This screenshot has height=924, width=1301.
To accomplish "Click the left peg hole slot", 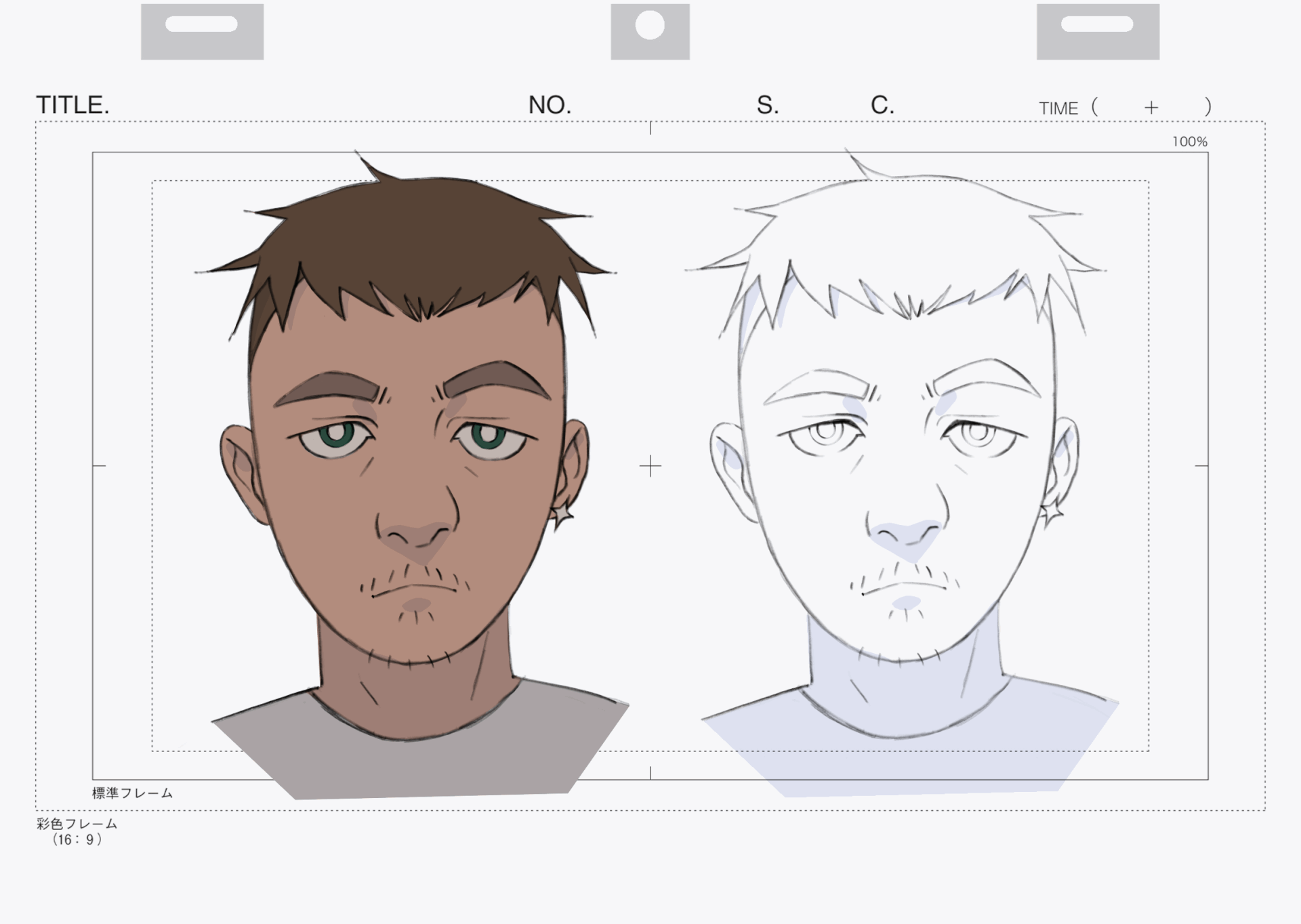I will pyautogui.click(x=201, y=24).
